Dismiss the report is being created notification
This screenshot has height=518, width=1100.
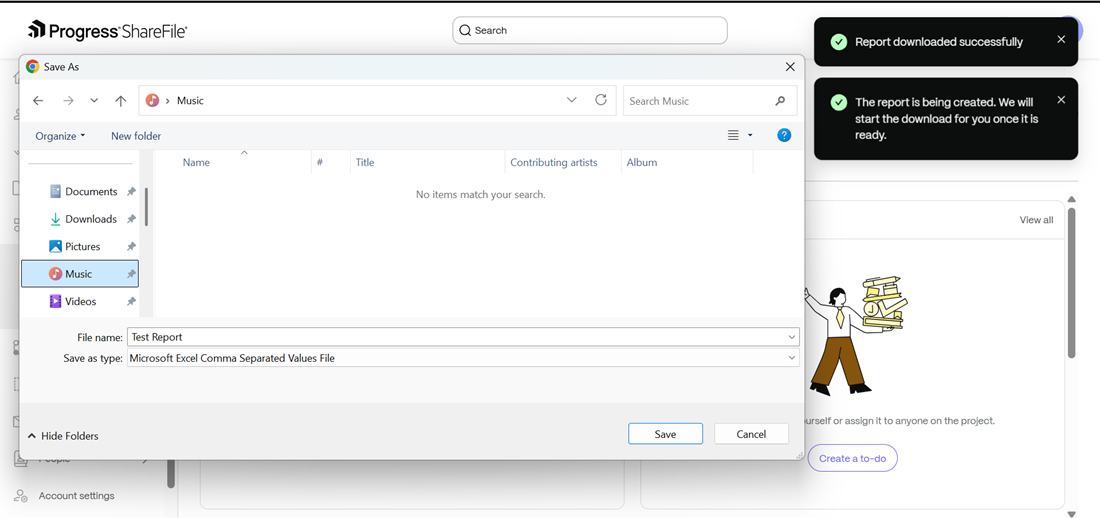[x=1061, y=100]
